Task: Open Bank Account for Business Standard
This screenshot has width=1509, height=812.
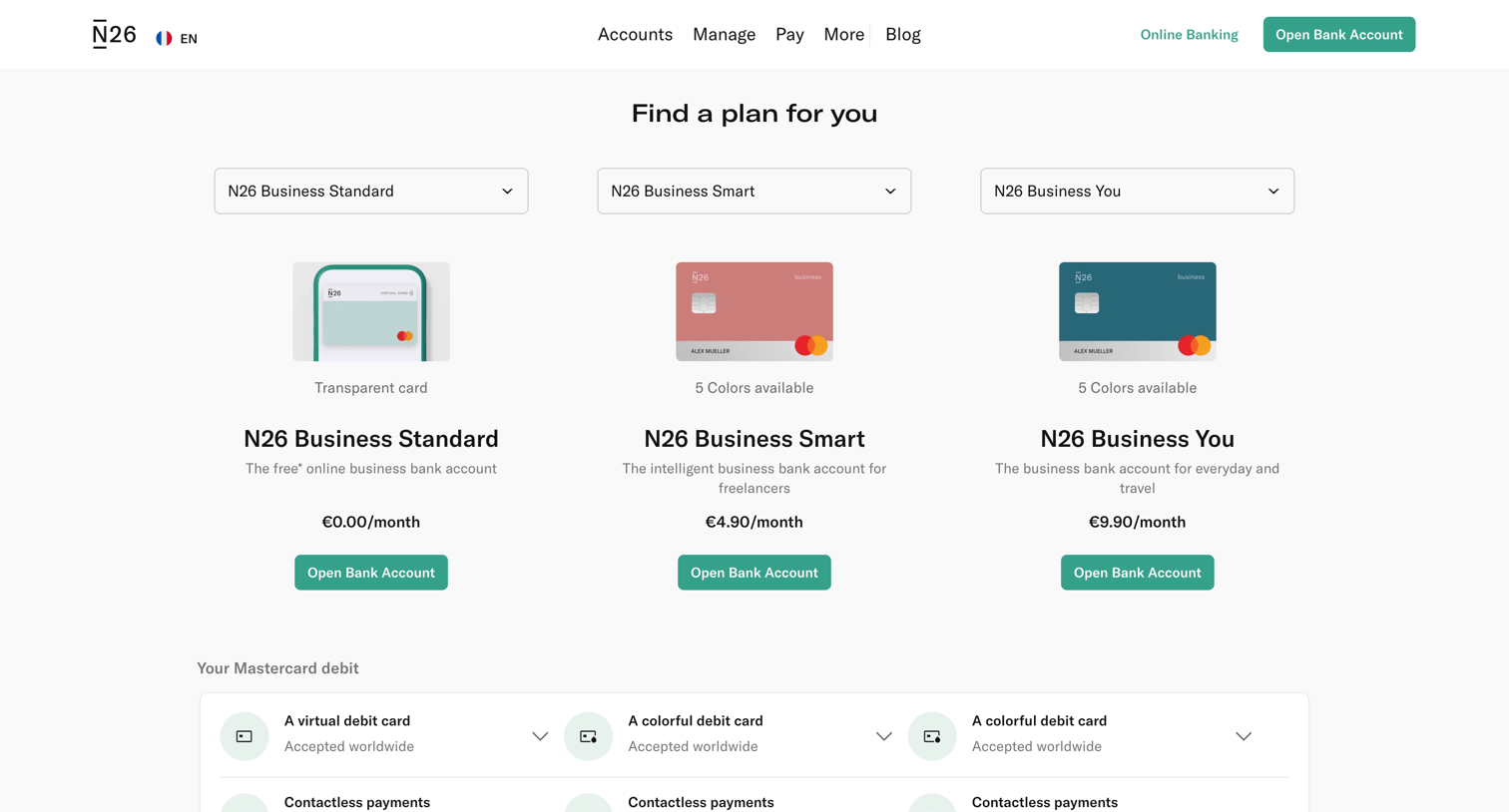Action: click(371, 573)
